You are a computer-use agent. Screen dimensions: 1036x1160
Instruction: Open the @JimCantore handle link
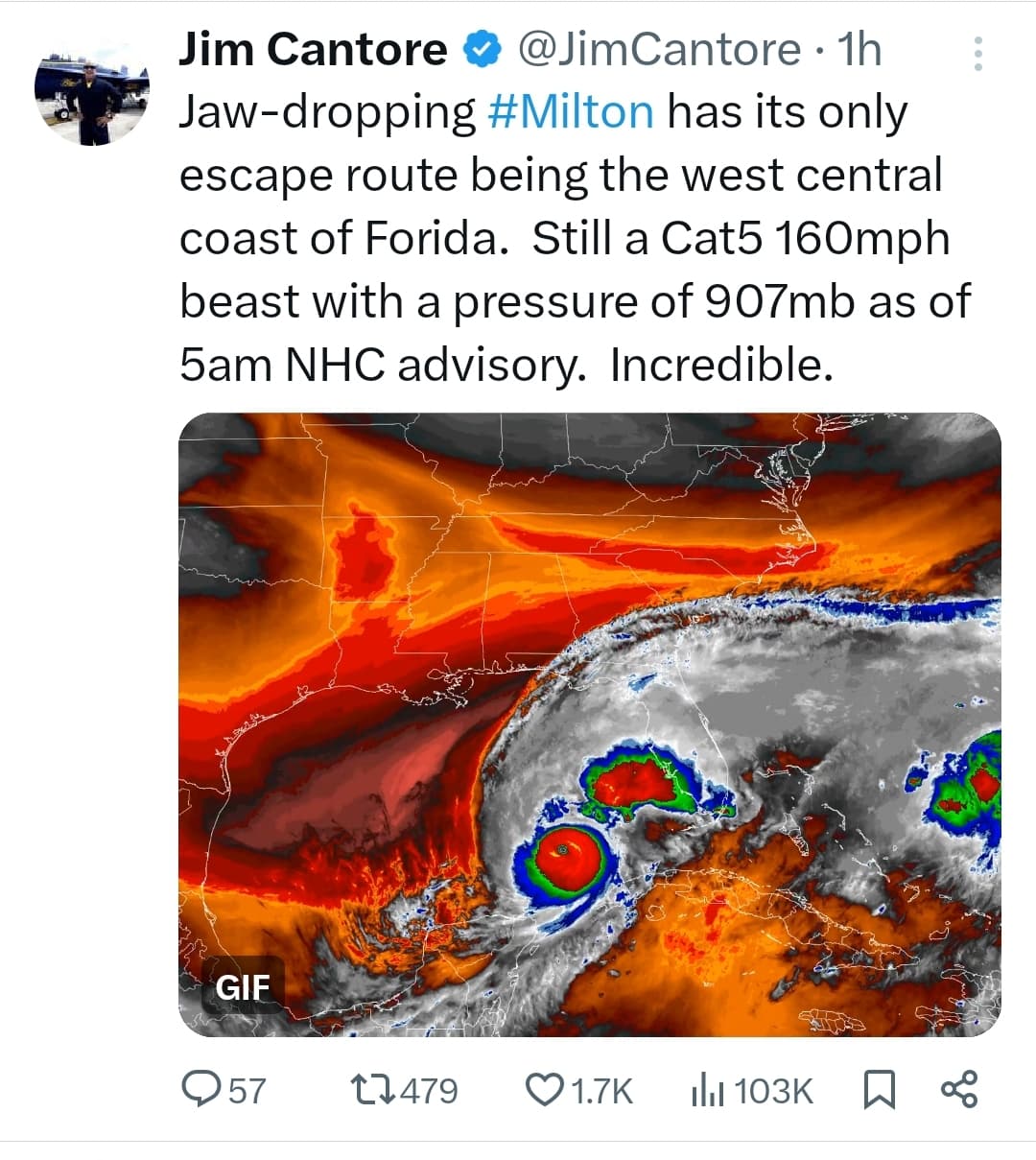[659, 50]
